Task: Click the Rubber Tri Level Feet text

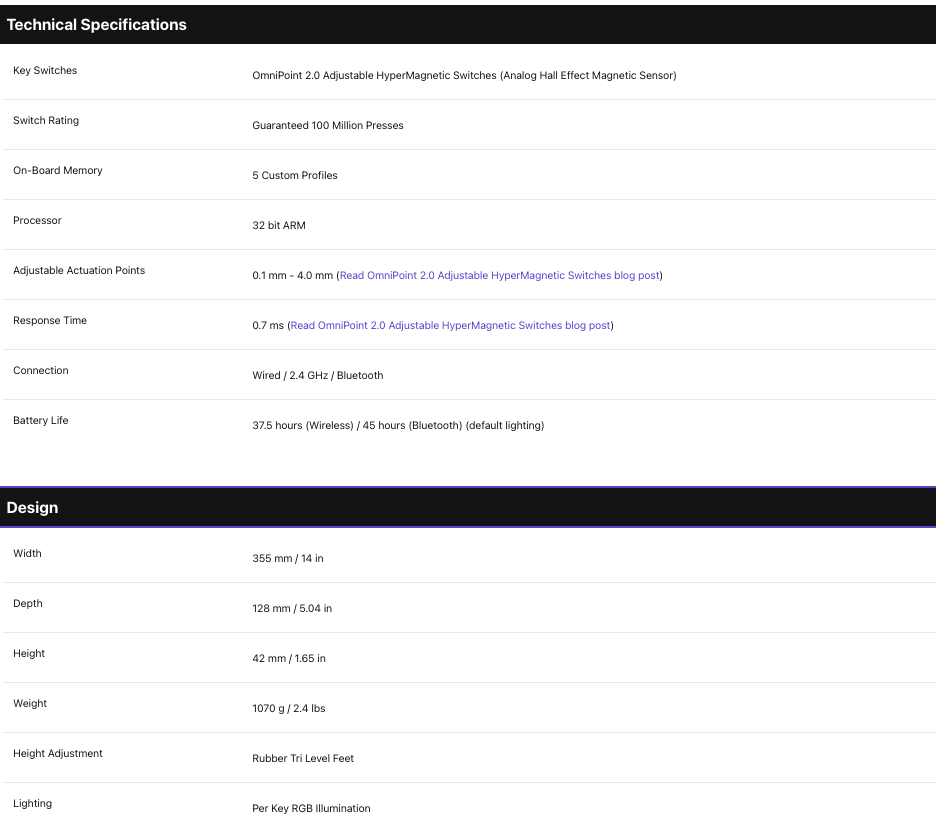Action: (303, 759)
